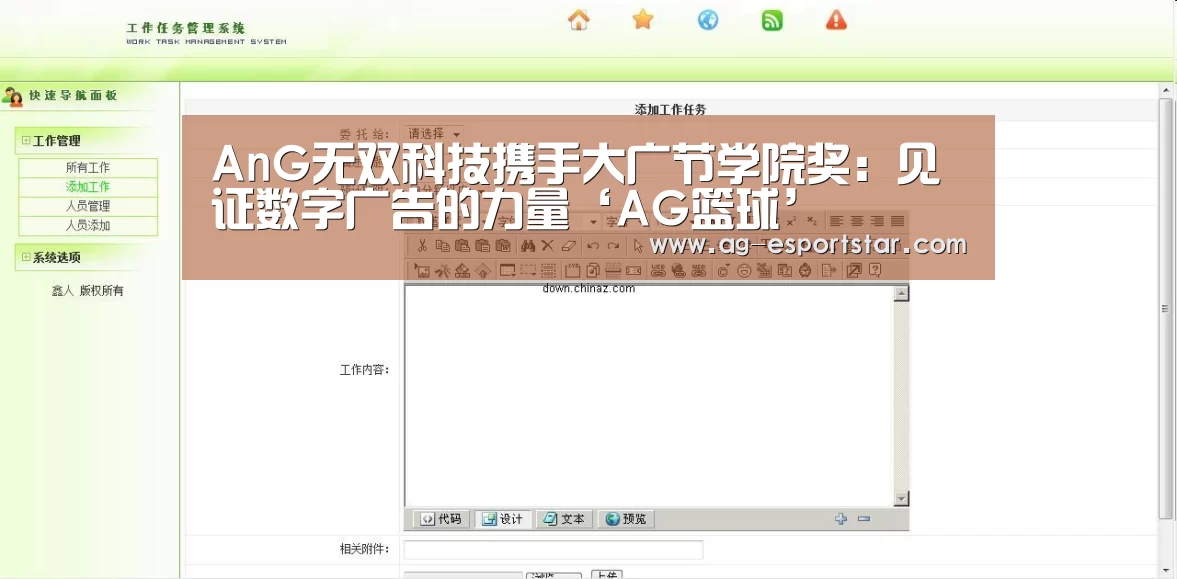Click the editor scrollbar up arrow
This screenshot has height=579, width=1177.
pos(902,293)
